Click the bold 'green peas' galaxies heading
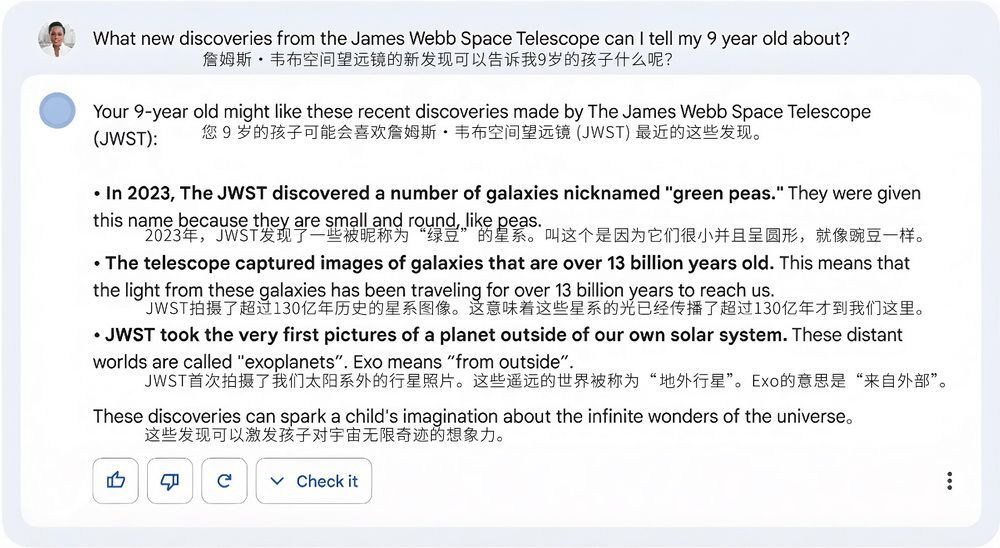The height and width of the screenshot is (548, 1000). tap(444, 193)
